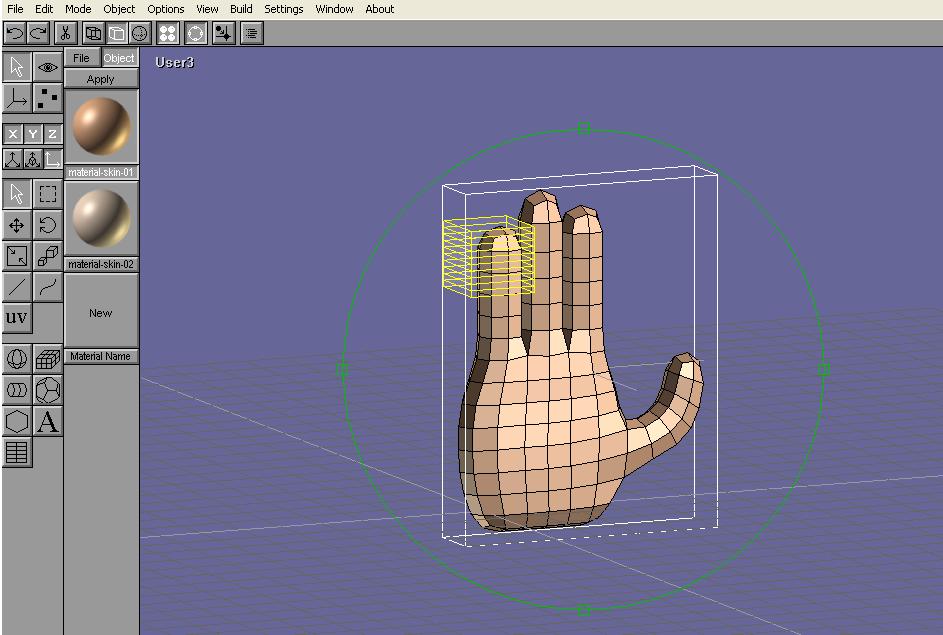The image size is (943, 635).
Task: Add an N-gon hexagon shape
Action: tap(17, 422)
